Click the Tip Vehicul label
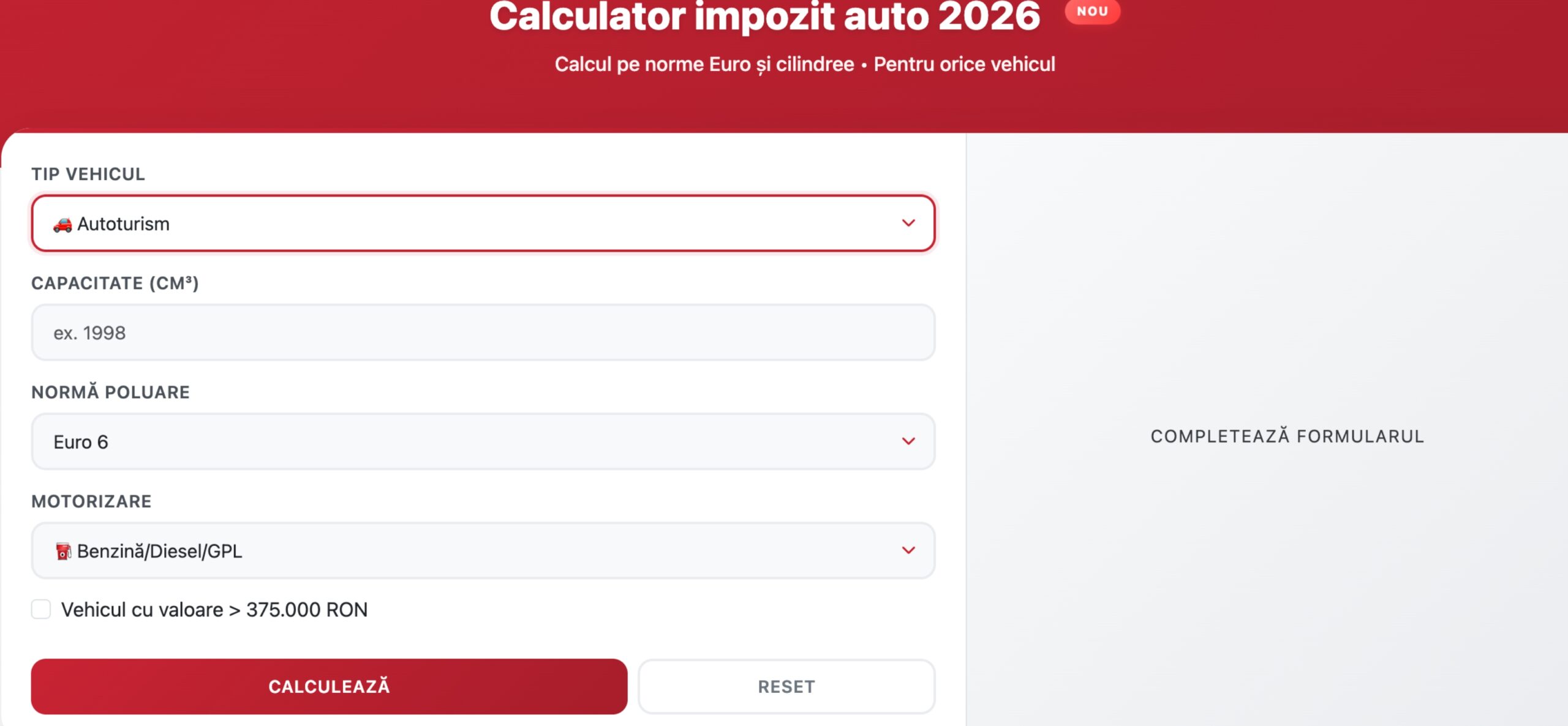This screenshot has height=726, width=1568. click(88, 174)
